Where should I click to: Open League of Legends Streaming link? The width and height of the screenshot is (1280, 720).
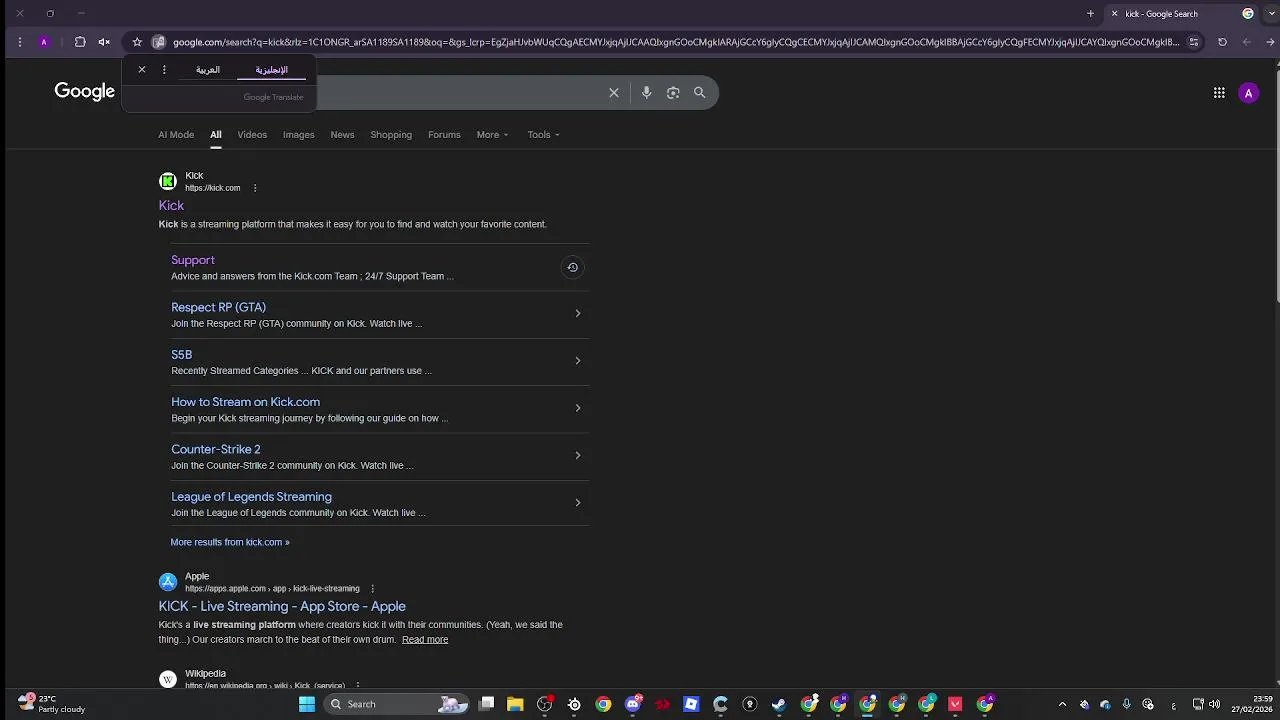251,497
